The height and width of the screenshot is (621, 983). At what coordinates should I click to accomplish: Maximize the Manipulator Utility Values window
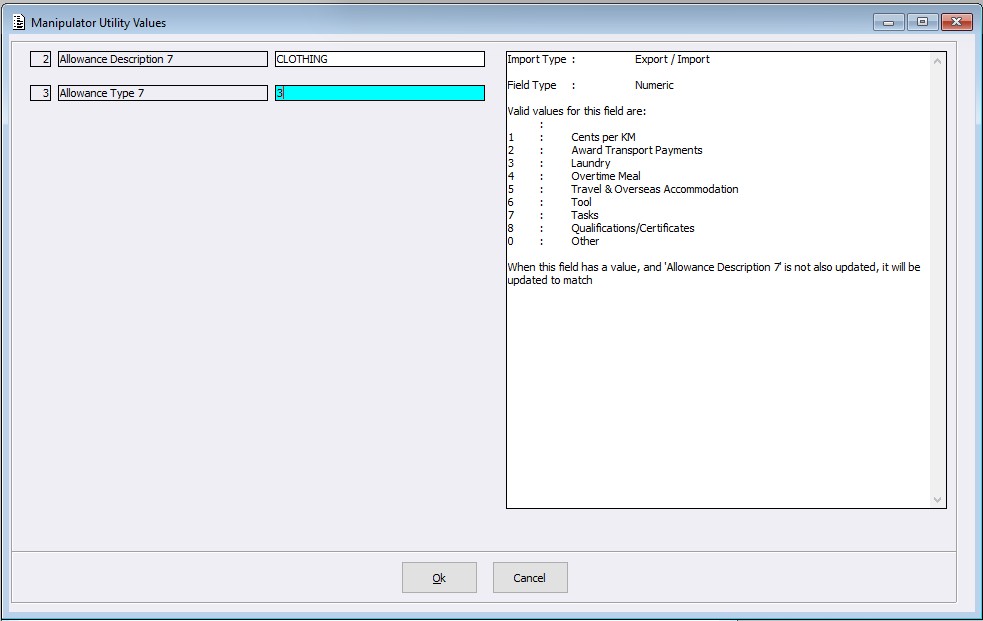pyautogui.click(x=921, y=22)
